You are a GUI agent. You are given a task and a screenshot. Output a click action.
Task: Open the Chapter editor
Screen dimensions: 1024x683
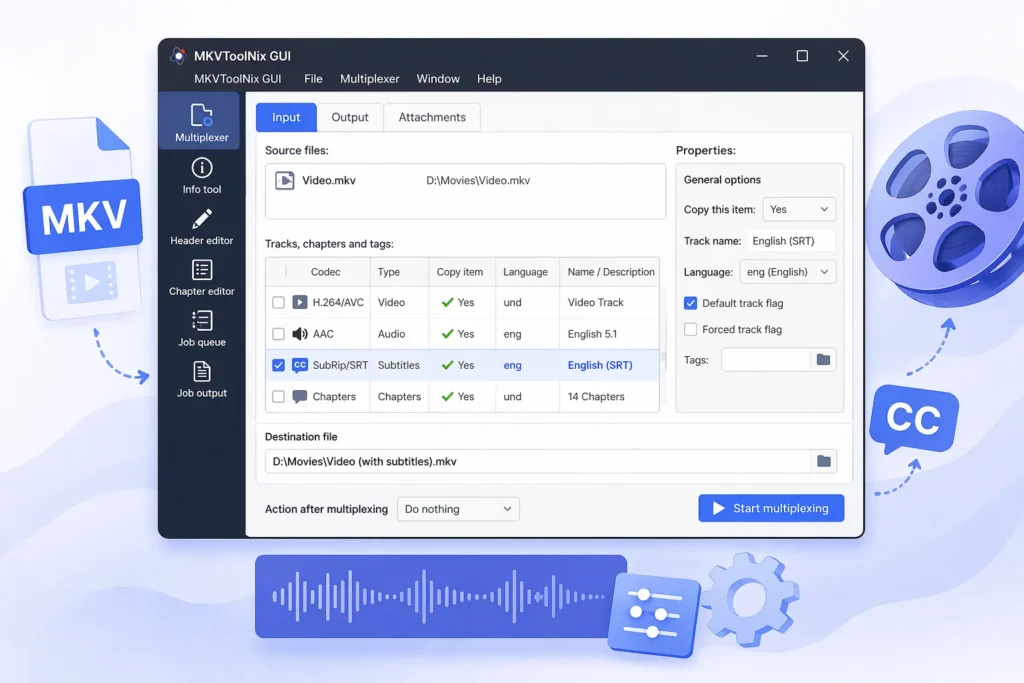[201, 278]
